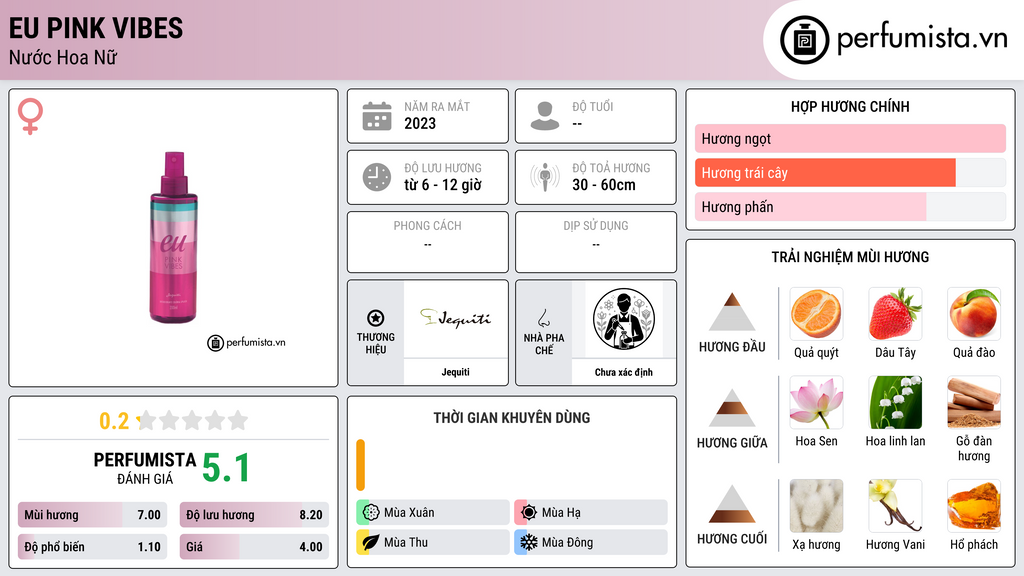Click the Mùa Hạ sun icon
This screenshot has width=1024, height=576.
click(529, 512)
